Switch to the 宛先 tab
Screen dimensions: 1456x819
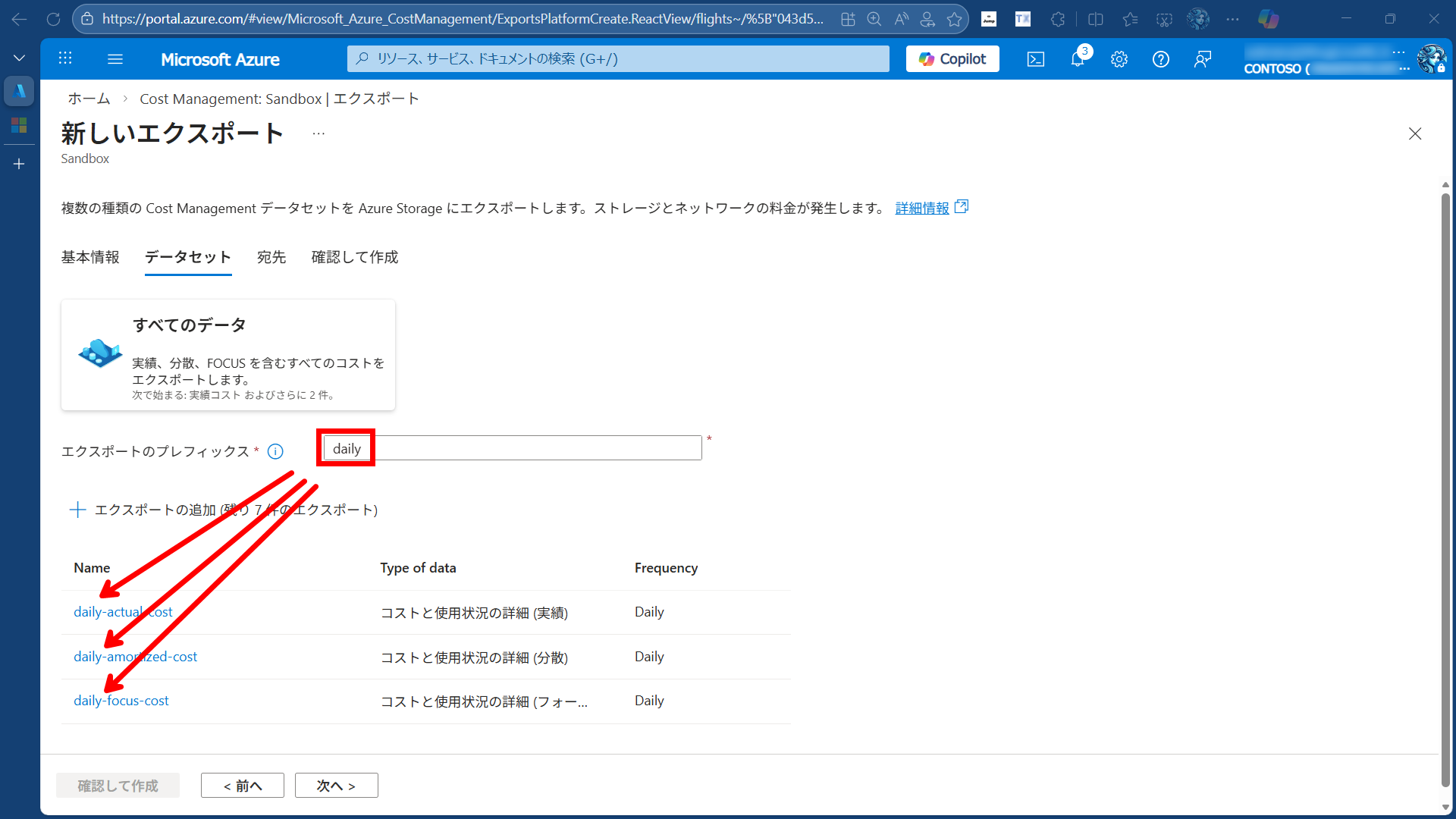coord(271,257)
